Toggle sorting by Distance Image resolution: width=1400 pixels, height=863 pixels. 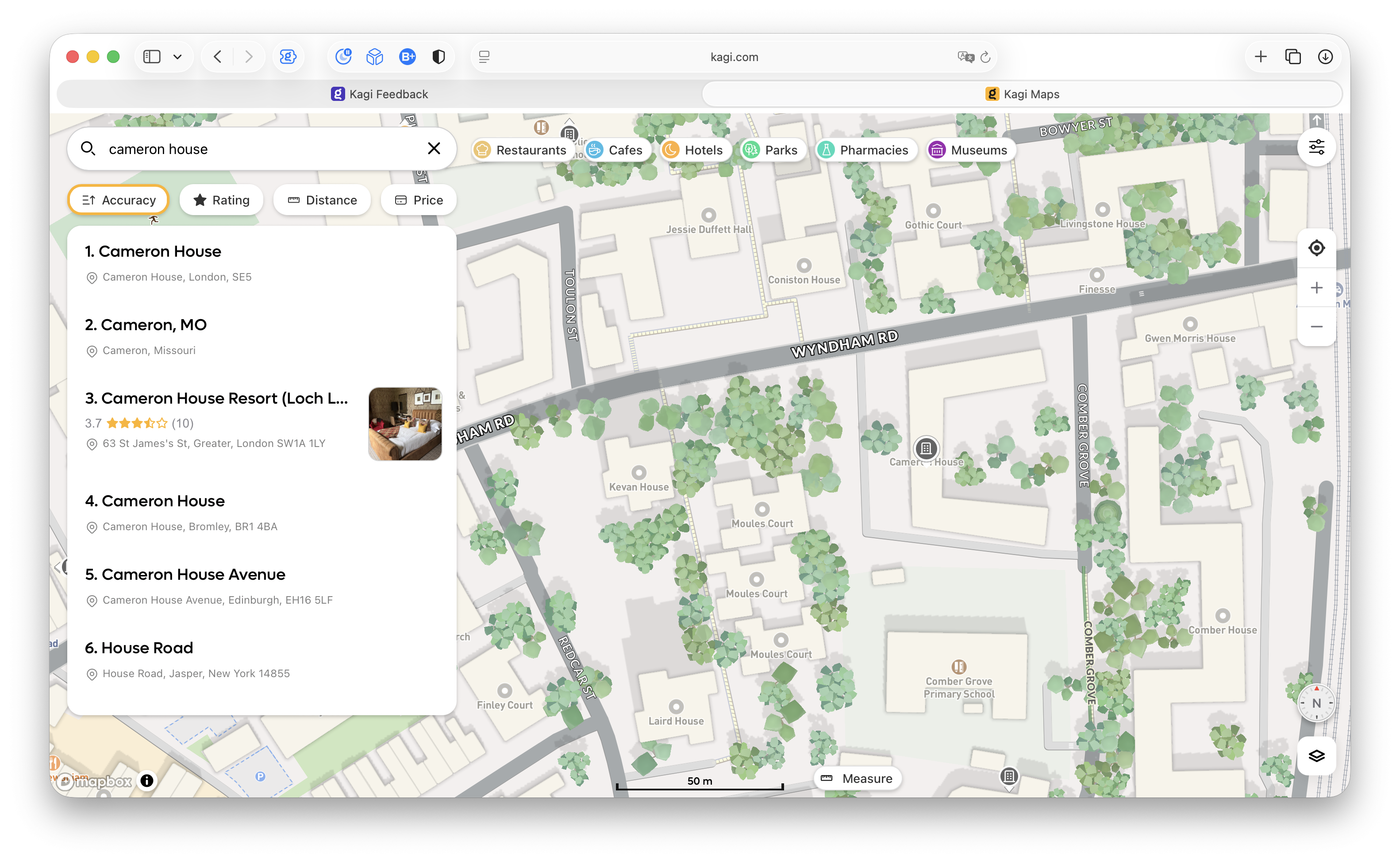(x=322, y=200)
